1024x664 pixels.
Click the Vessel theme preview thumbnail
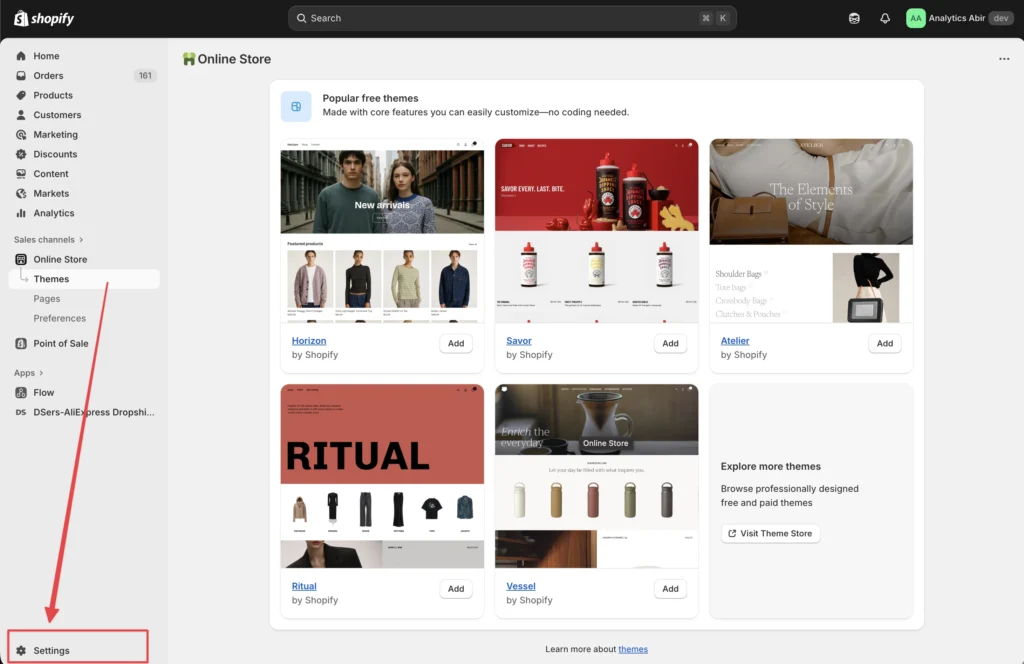596,476
